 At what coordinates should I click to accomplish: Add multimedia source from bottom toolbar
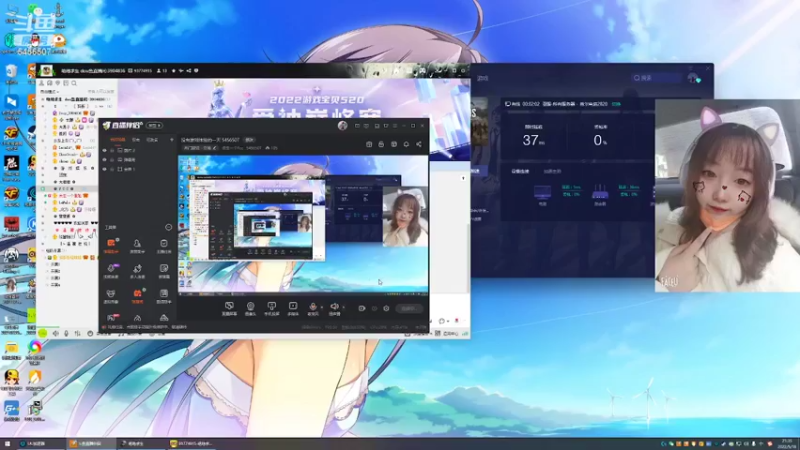293,308
